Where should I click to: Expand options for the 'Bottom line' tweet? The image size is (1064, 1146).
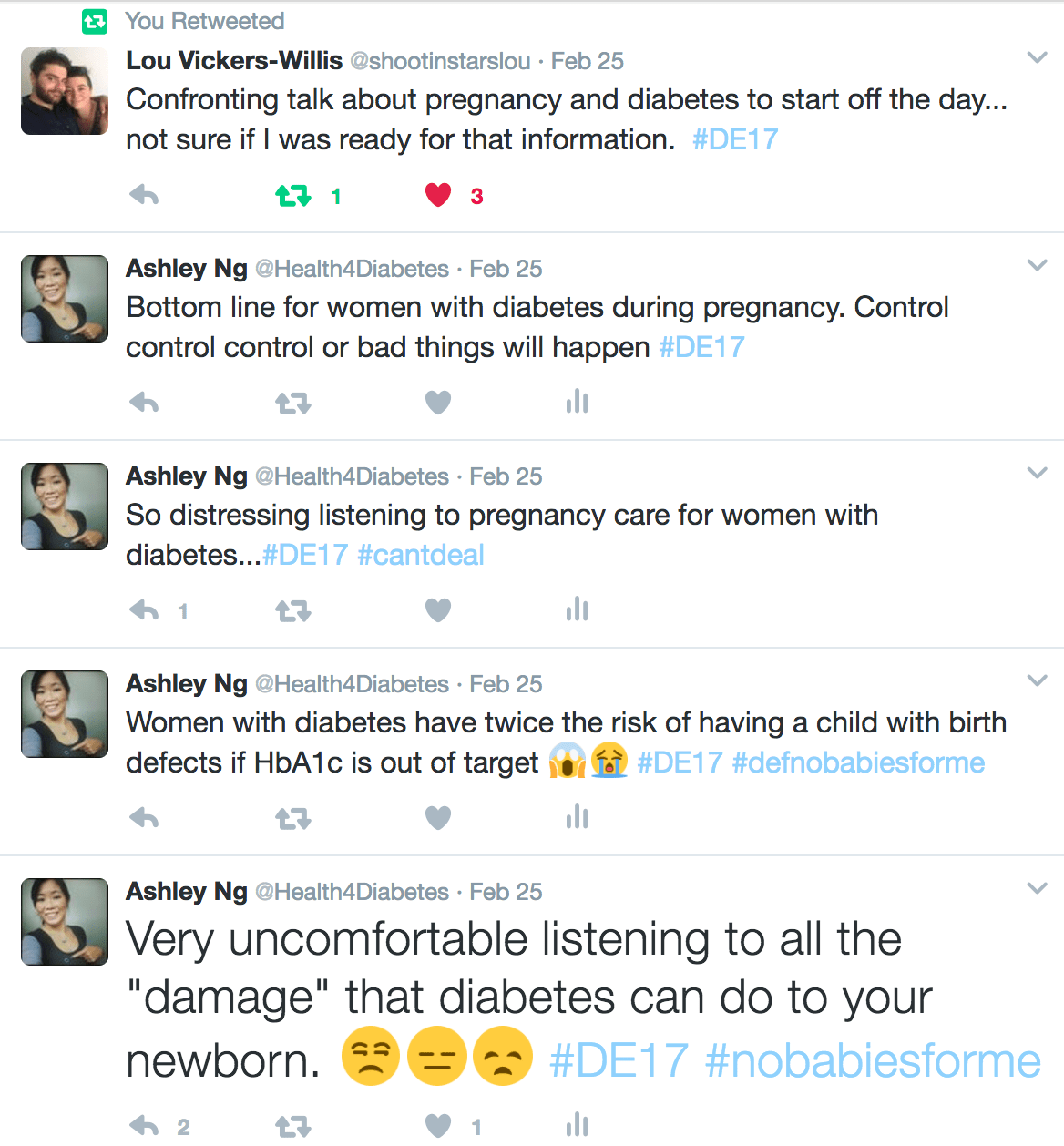[x=1037, y=265]
